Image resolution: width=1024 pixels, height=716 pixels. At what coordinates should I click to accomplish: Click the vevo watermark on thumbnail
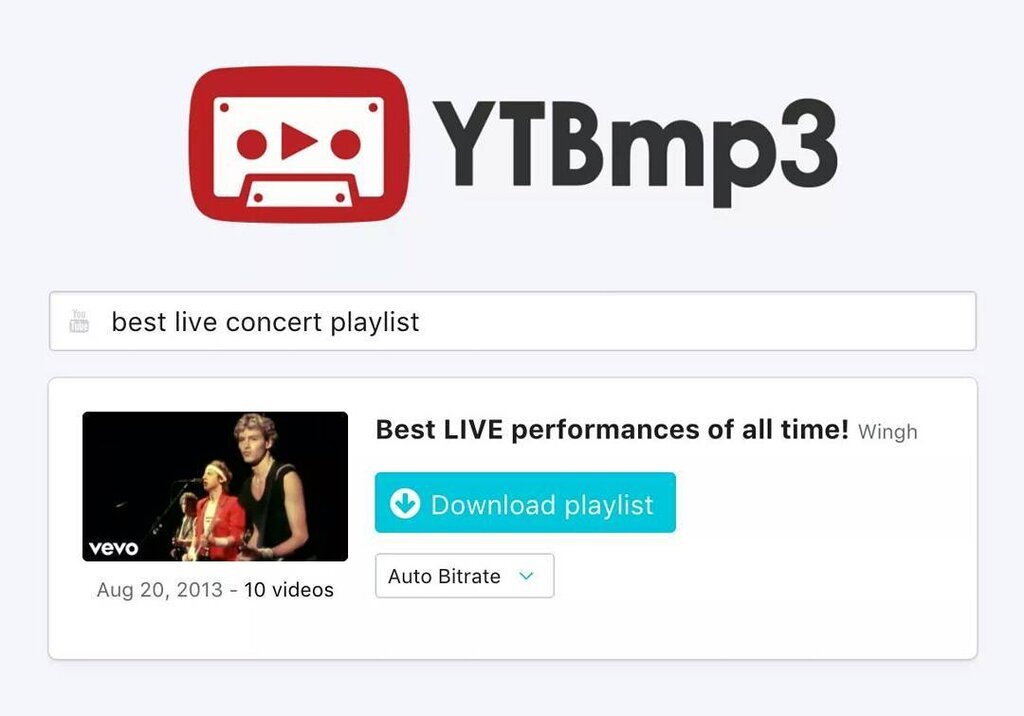pyautogui.click(x=114, y=547)
